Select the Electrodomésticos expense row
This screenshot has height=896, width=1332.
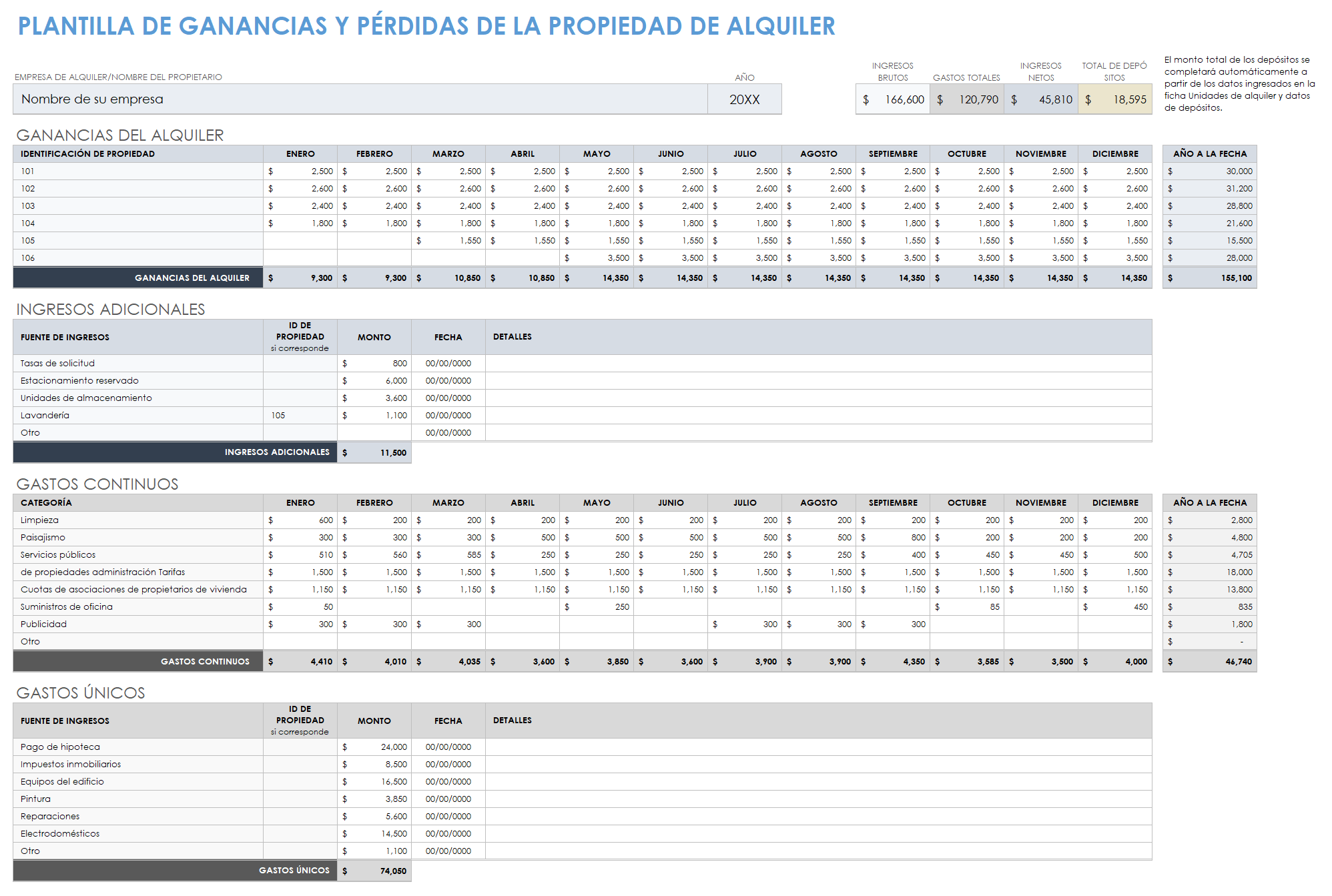[x=138, y=834]
